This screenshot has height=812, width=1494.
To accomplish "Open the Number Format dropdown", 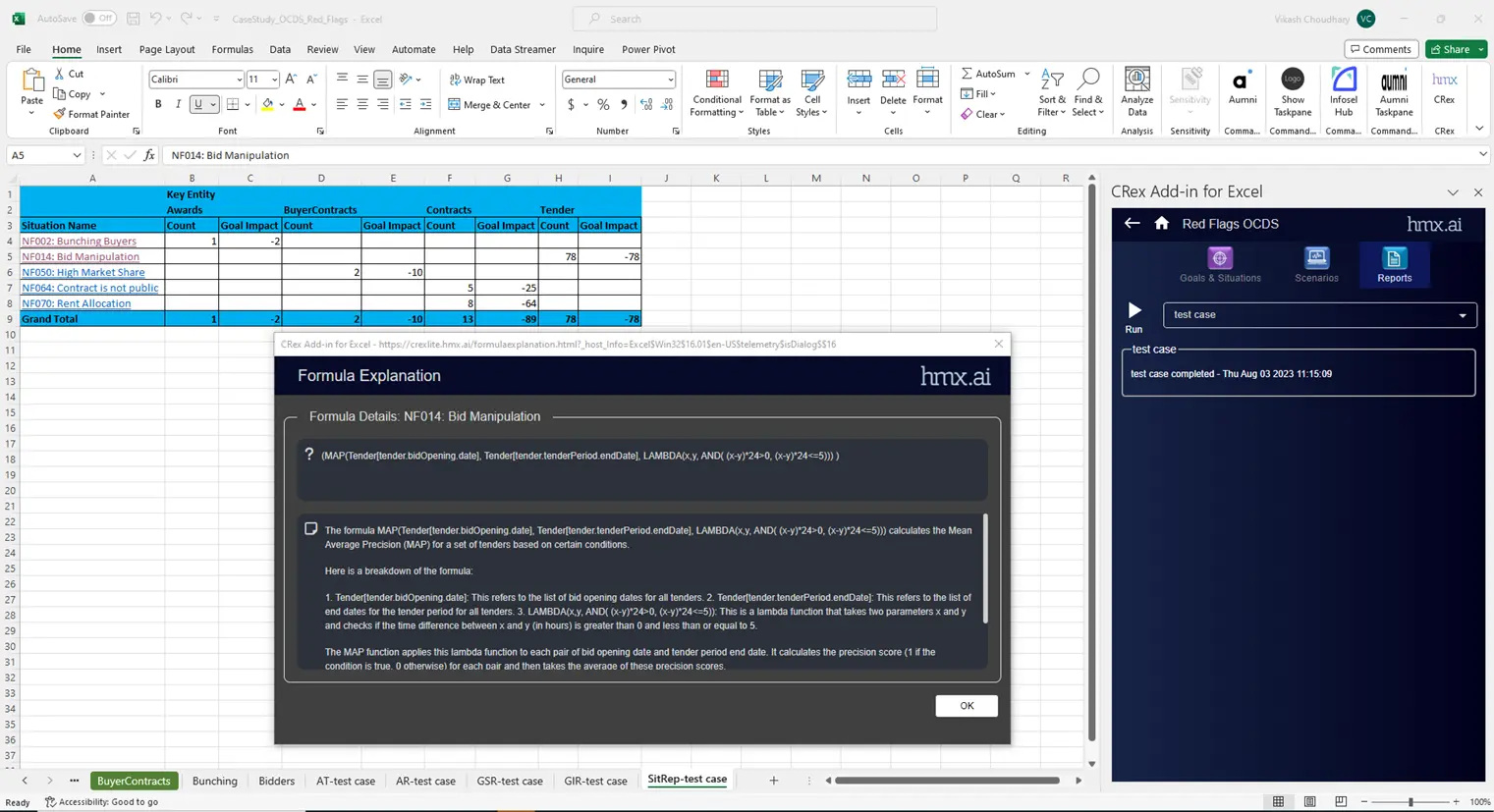I will click(x=670, y=80).
